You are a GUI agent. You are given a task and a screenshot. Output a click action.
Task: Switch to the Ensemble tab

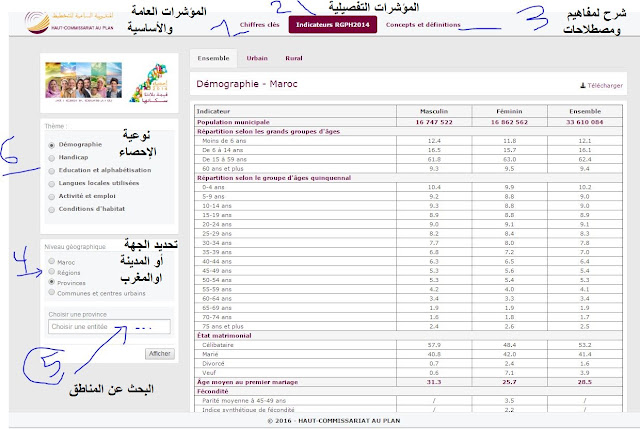[x=213, y=58]
